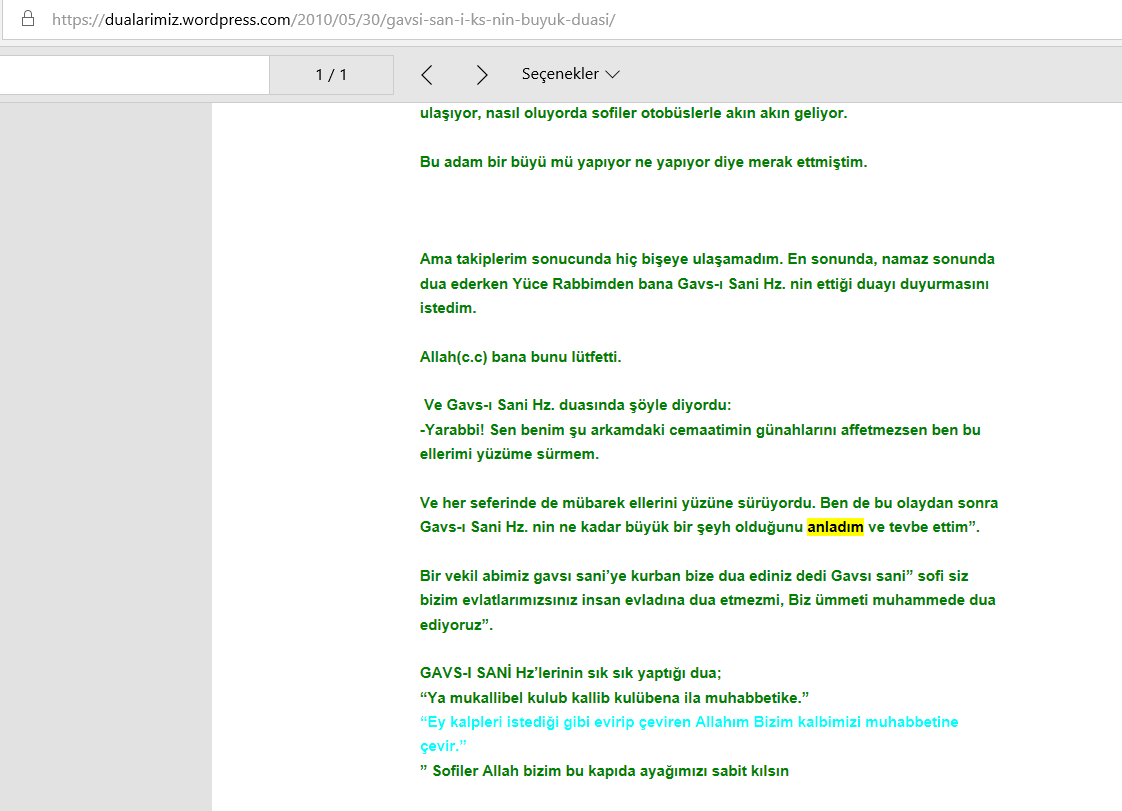Go to previous find match arrow
Screen dimensions: 1122x811
pyautogui.click(x=427, y=74)
